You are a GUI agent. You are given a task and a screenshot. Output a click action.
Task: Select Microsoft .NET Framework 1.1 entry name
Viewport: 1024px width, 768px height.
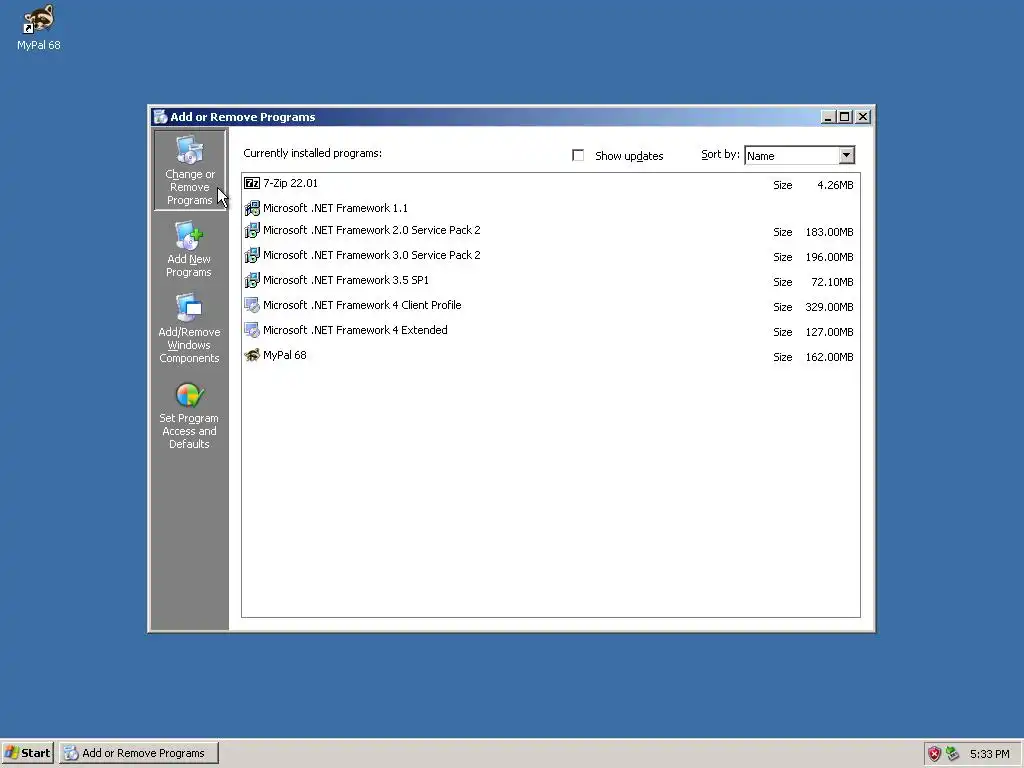coord(335,208)
